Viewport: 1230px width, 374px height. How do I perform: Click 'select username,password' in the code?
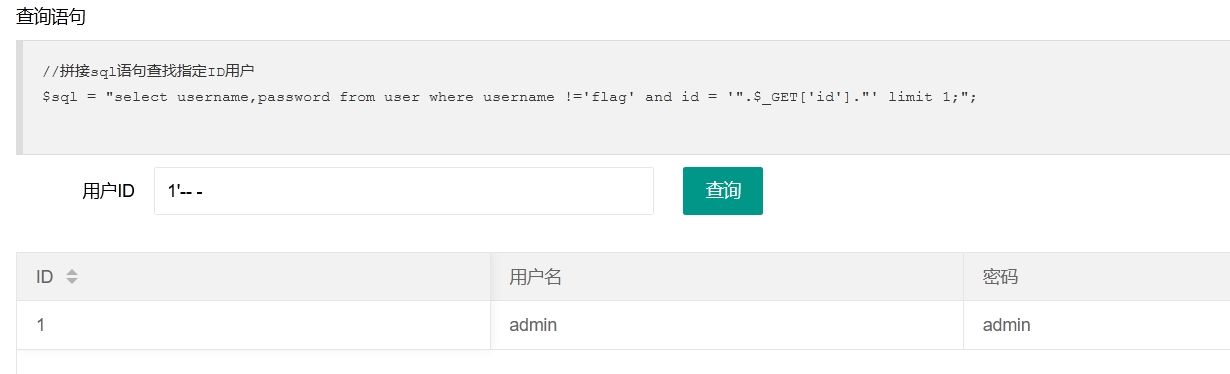coord(222,97)
